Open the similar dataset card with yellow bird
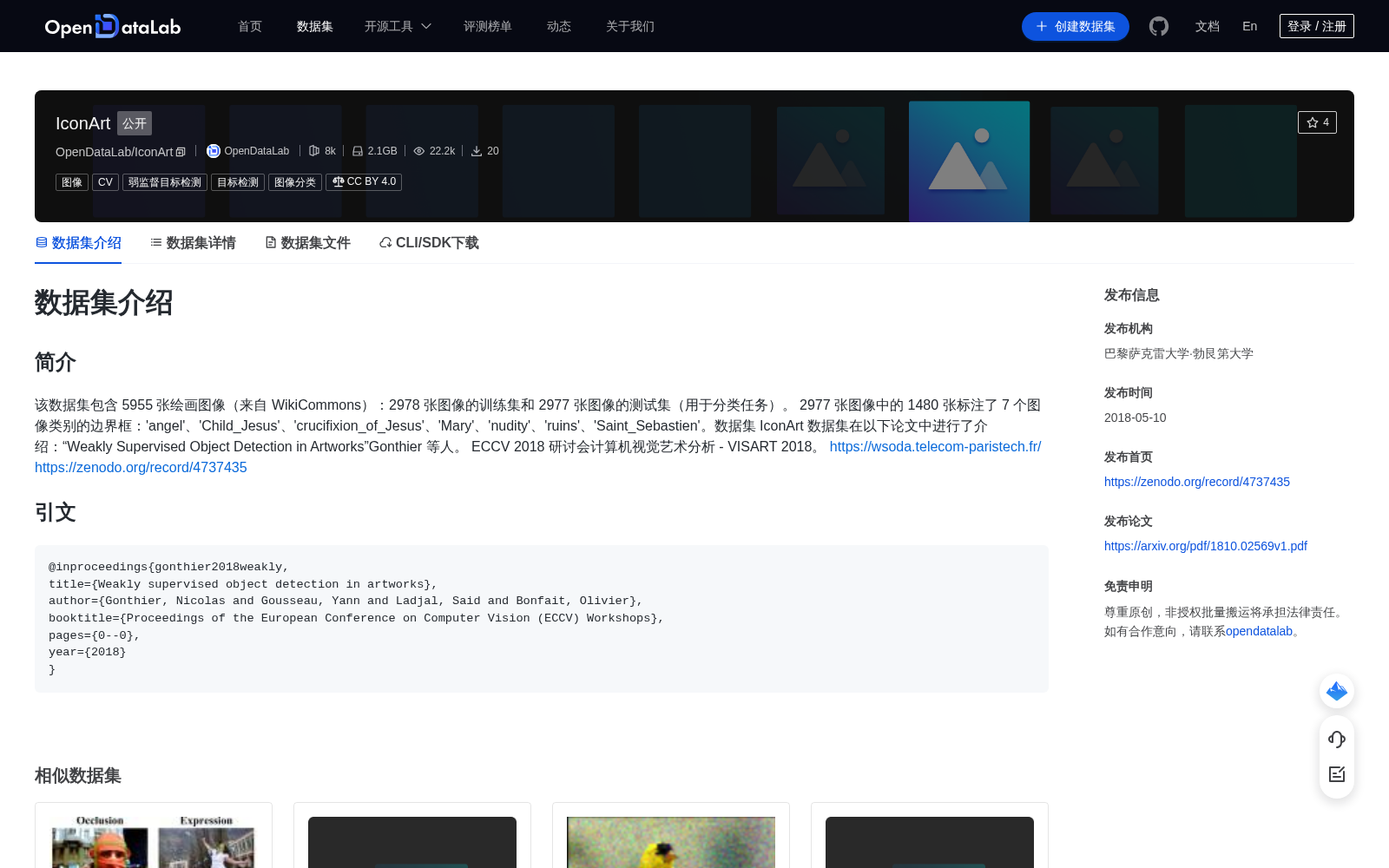 tap(671, 842)
